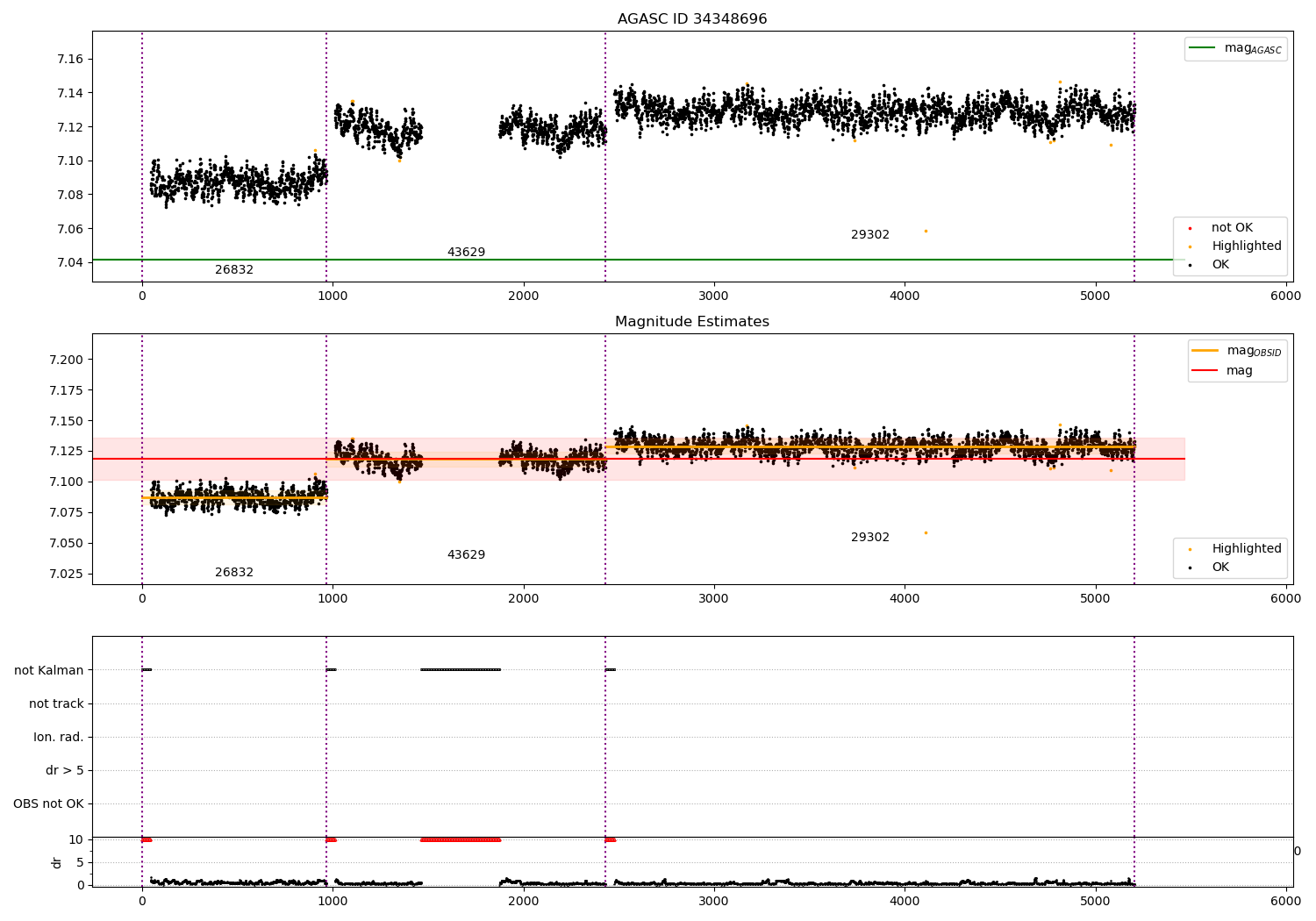Select the mag AGASC legend entry in top plot

[1236, 48]
